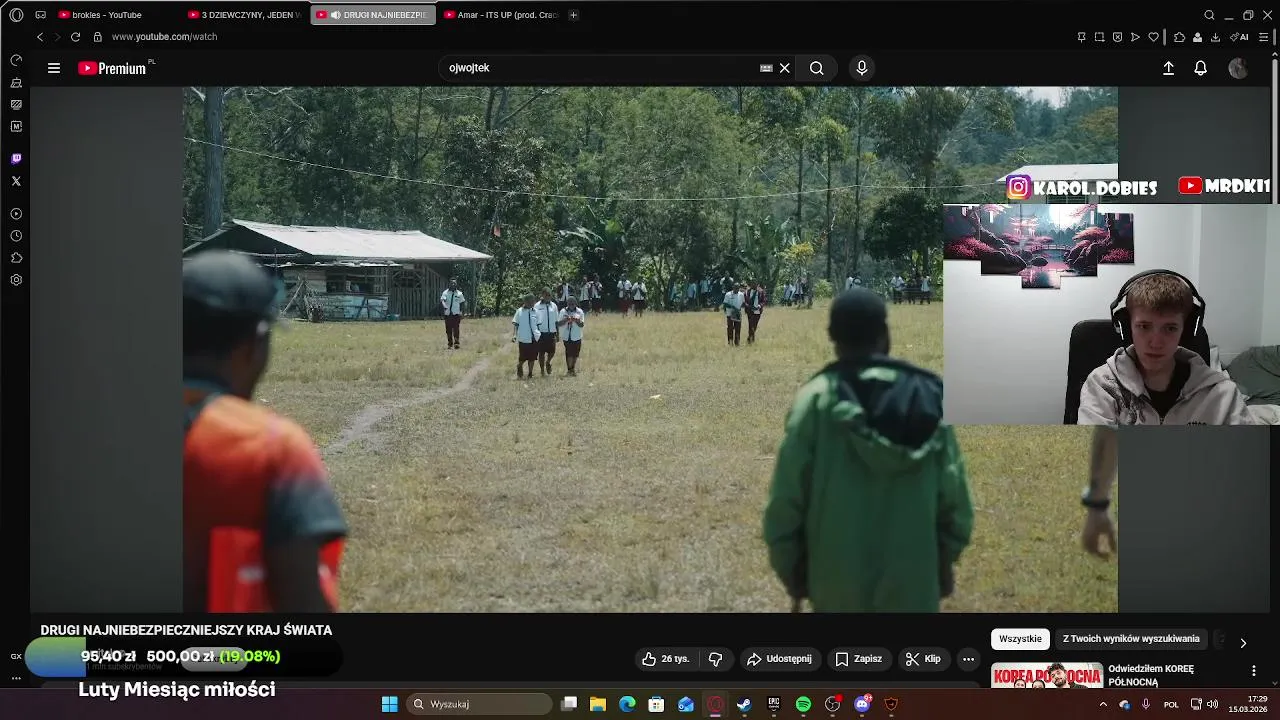The image size is (1280, 720).
Task: Open the workspaces icon beside the tabs
Action: coord(41,15)
